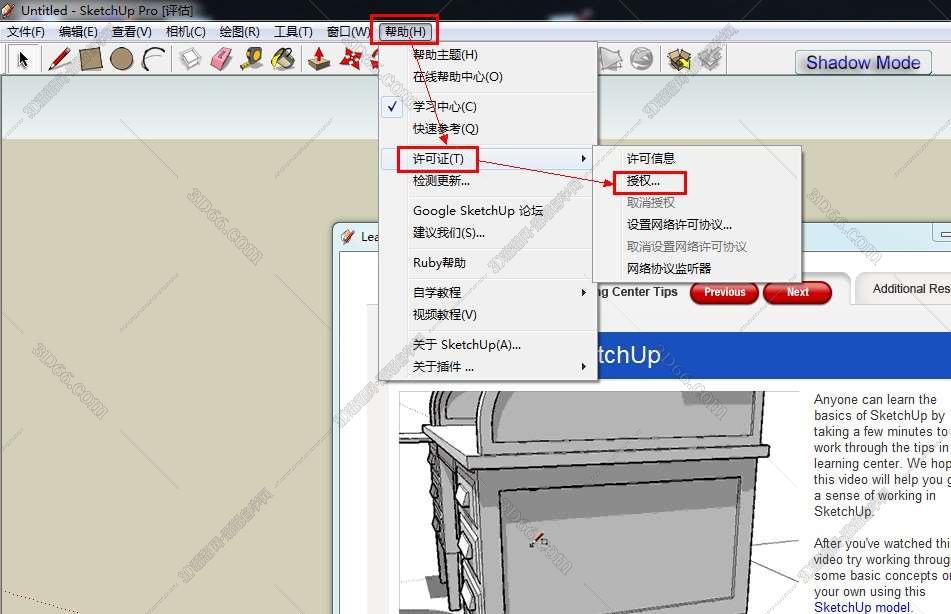Click the desk tutorial video thumbnail
Screen dimensions: 951x614
click(x=599, y=502)
